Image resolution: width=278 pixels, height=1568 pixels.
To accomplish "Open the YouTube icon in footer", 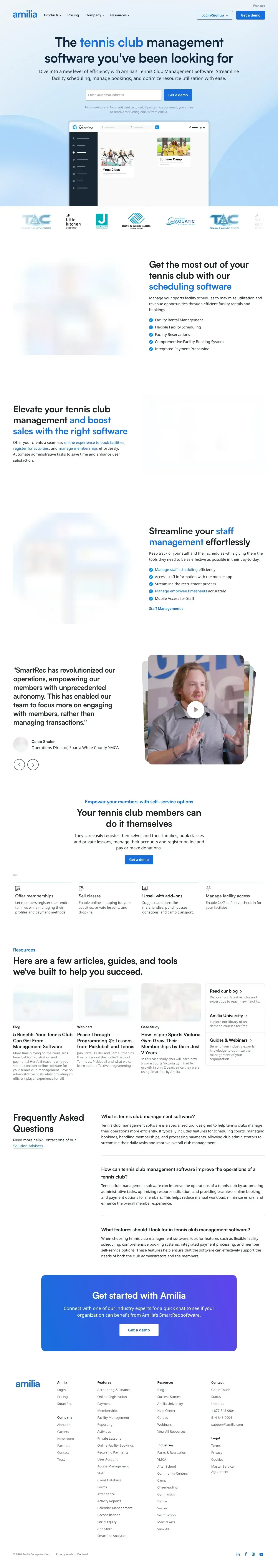I will (261, 1554).
